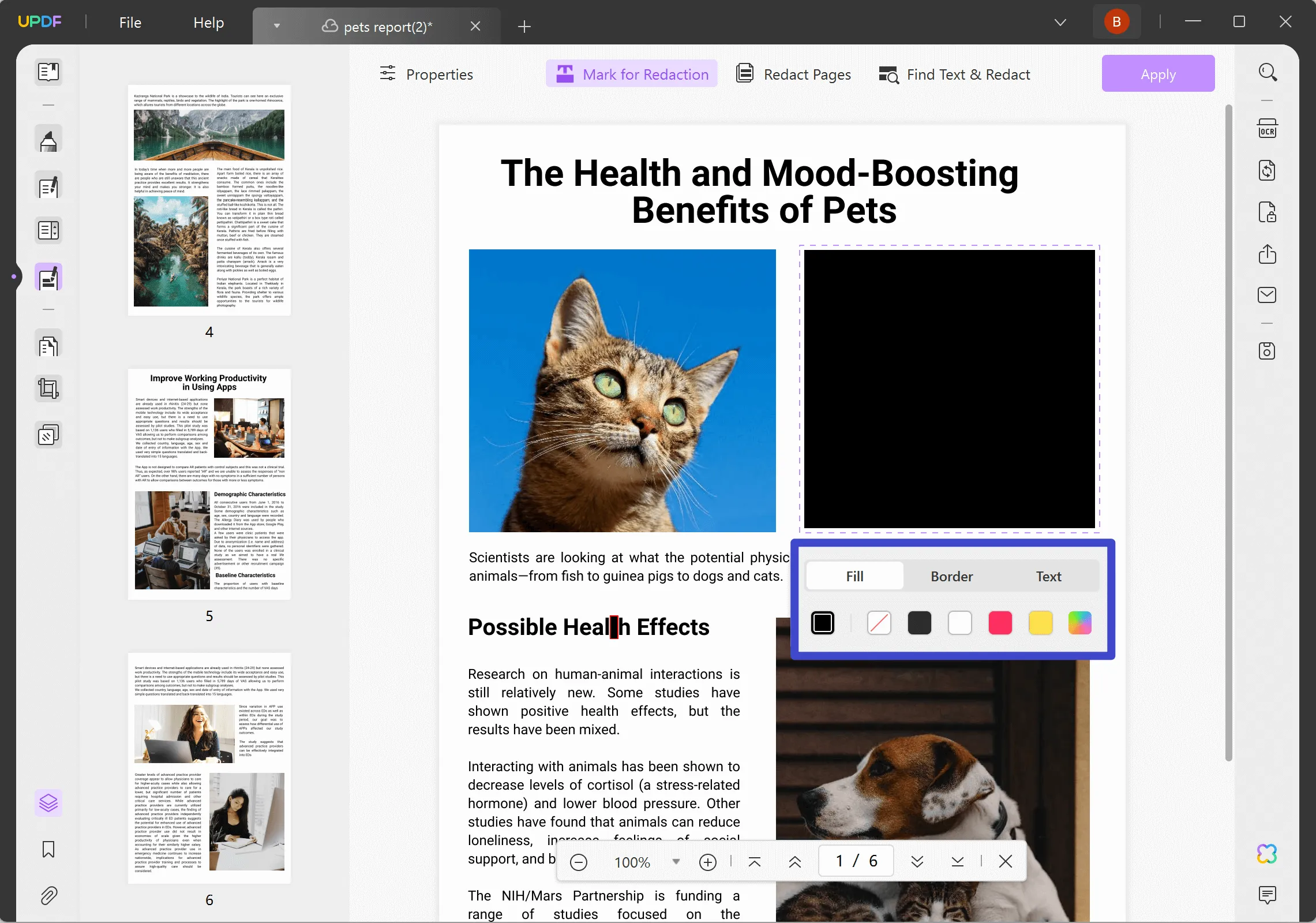Select the black fill color swatch
The image size is (1316, 923).
click(x=823, y=623)
